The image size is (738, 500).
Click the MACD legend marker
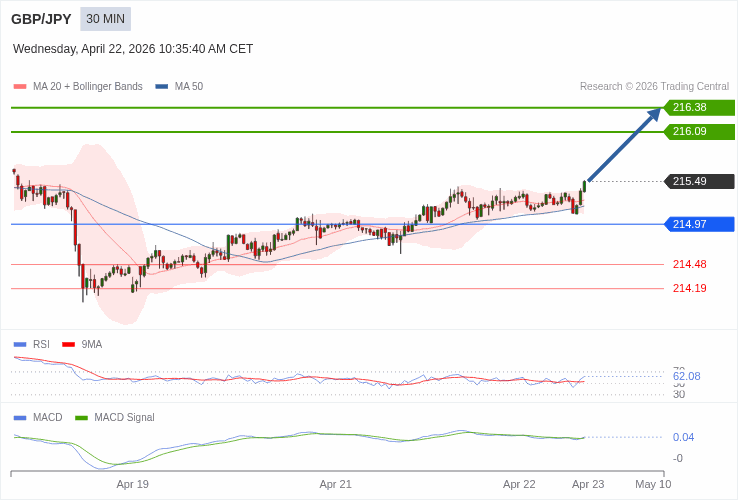click(20, 417)
